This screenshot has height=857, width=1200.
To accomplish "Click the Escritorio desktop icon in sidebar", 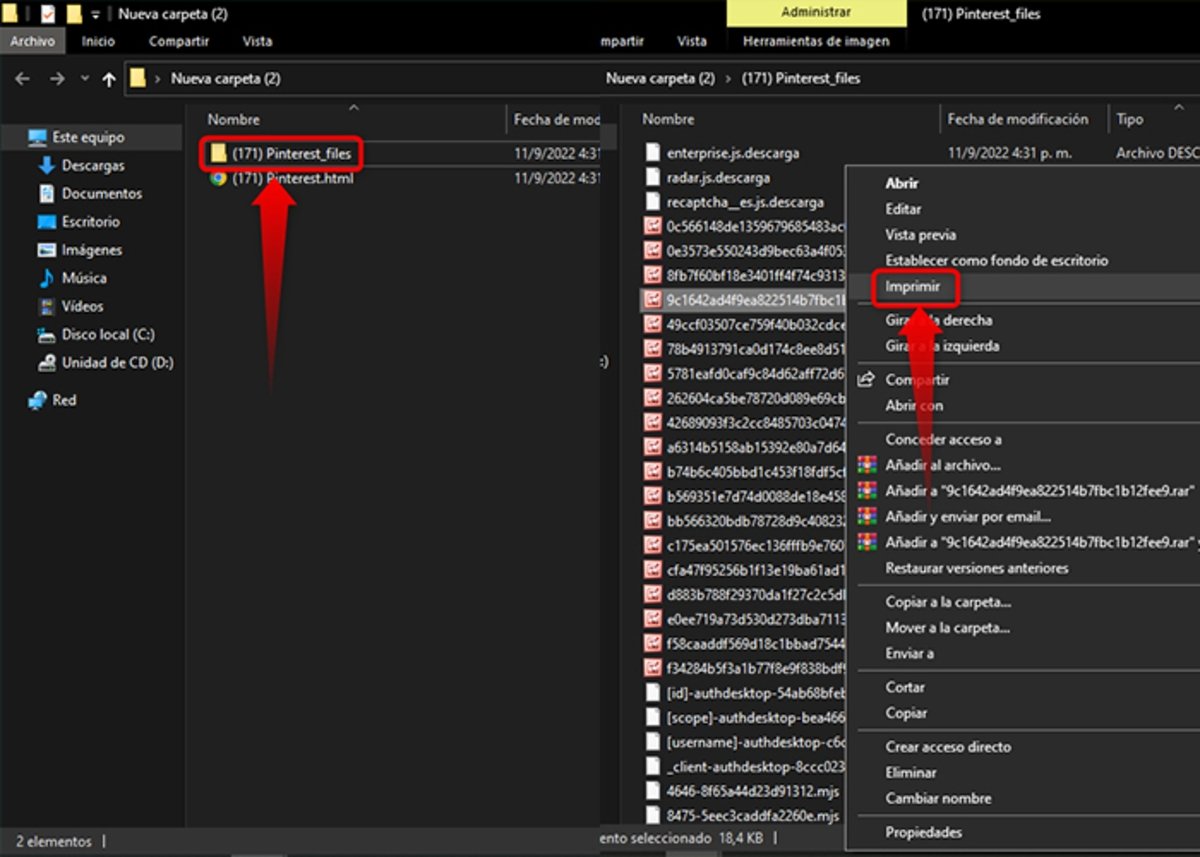I will 46,221.
